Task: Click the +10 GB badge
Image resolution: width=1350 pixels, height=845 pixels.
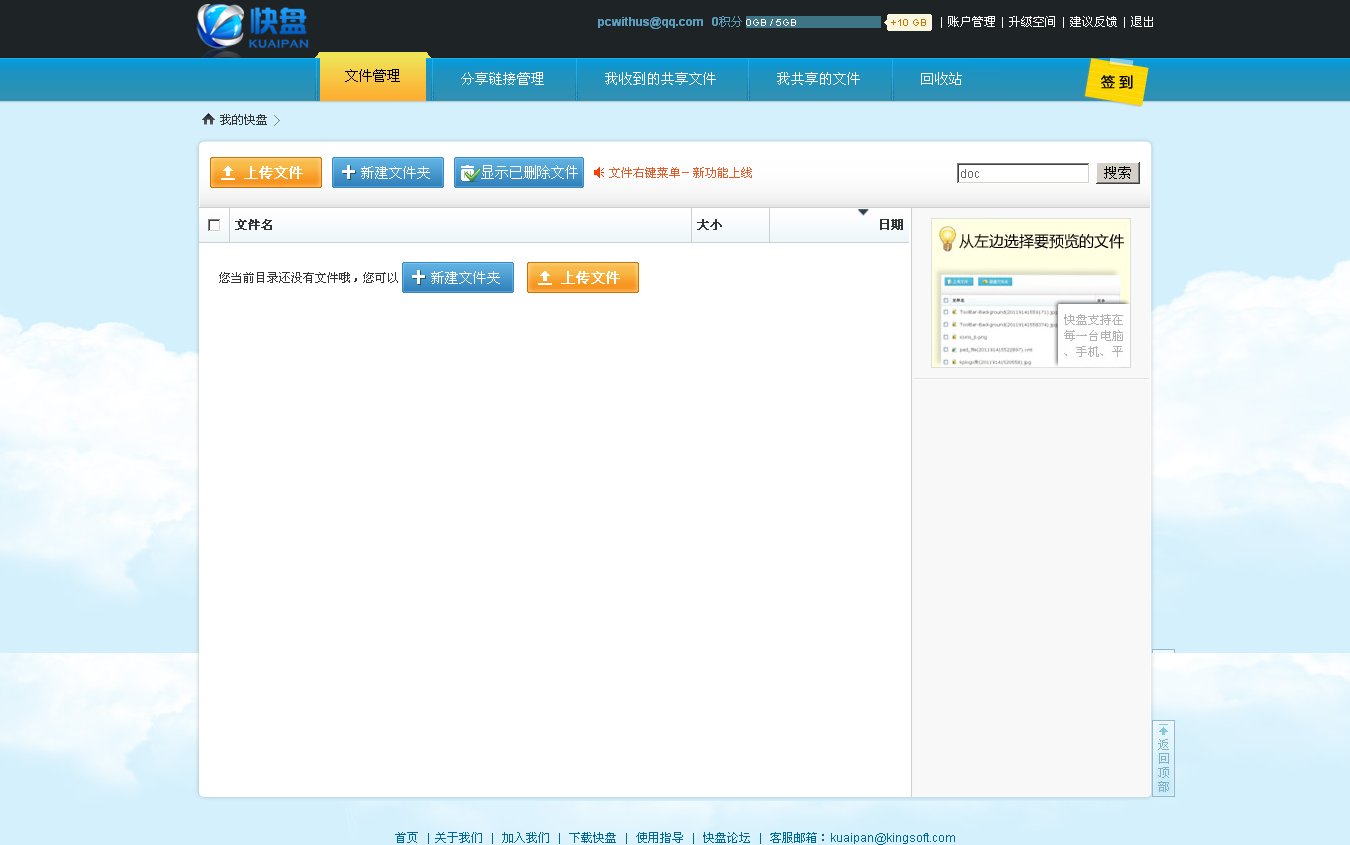Action: [909, 22]
